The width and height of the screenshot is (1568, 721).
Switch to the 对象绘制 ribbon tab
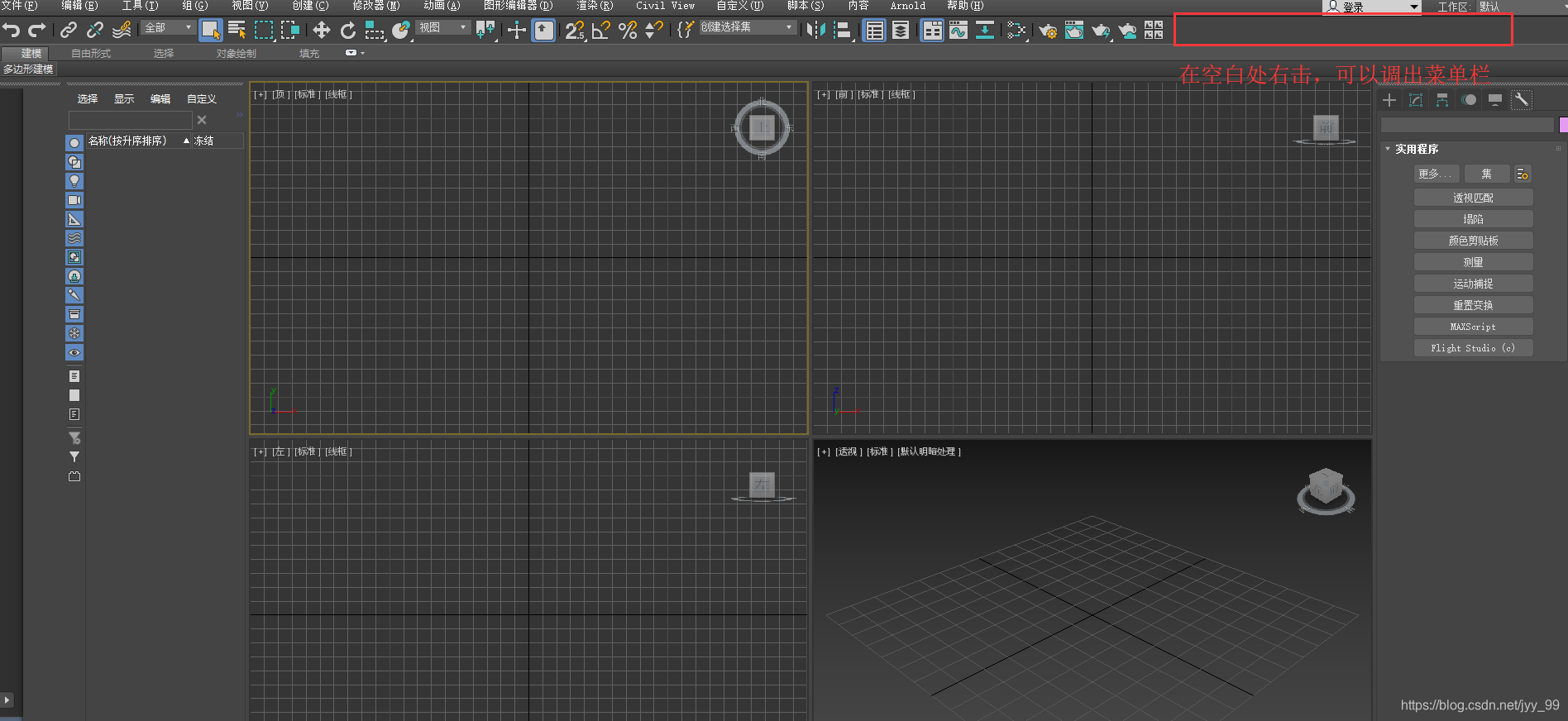pyautogui.click(x=237, y=54)
